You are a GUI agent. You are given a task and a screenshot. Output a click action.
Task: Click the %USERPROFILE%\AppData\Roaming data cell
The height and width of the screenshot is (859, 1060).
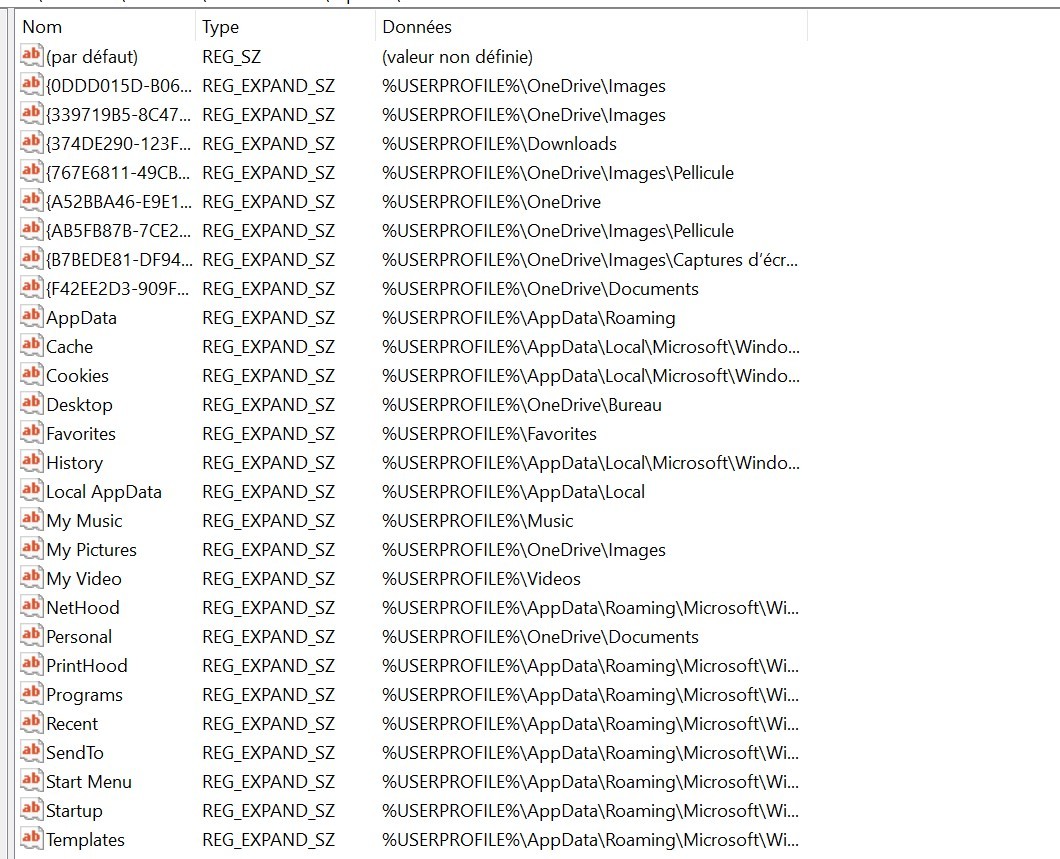(529, 318)
